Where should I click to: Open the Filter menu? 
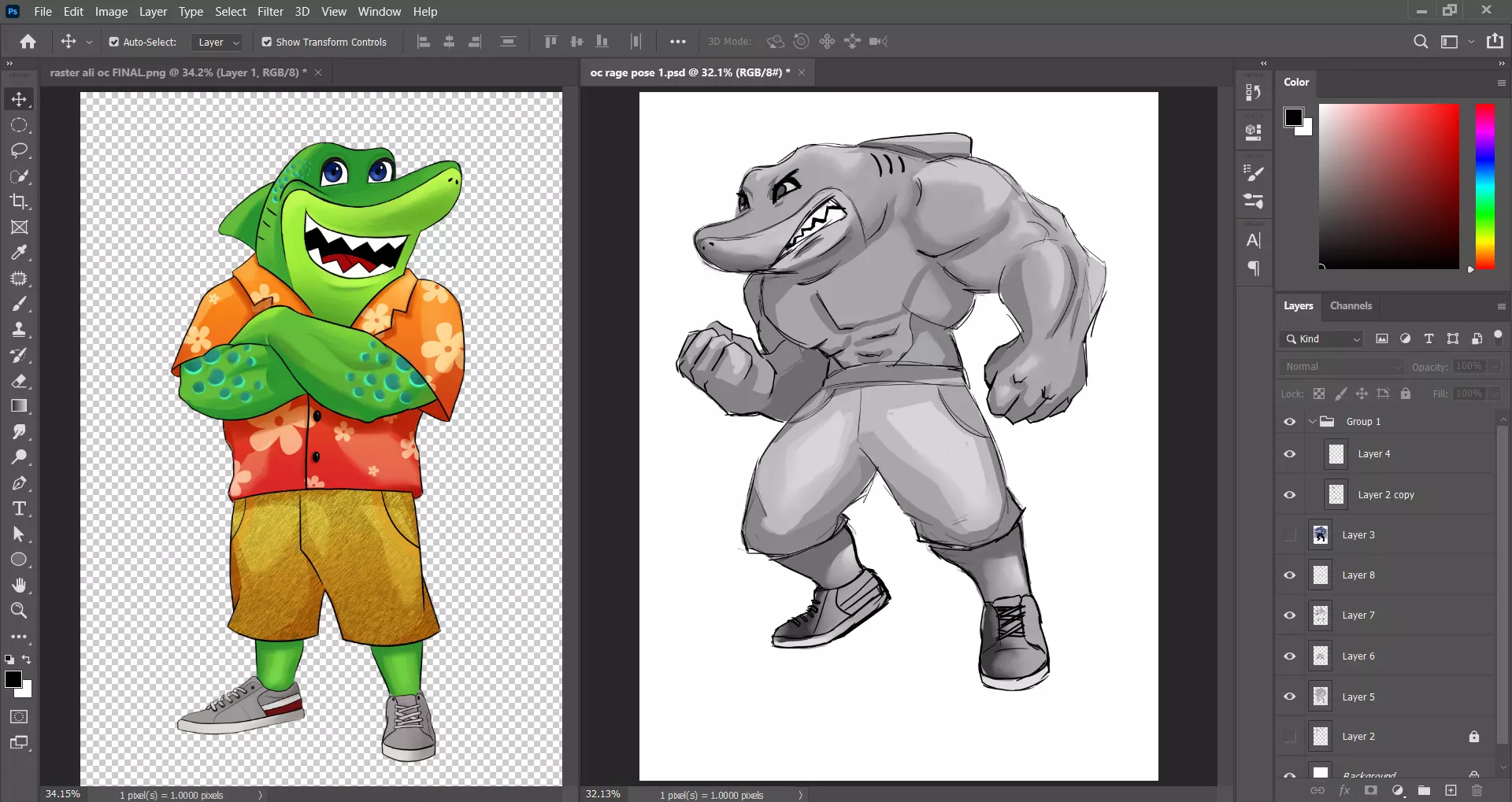coord(270,12)
